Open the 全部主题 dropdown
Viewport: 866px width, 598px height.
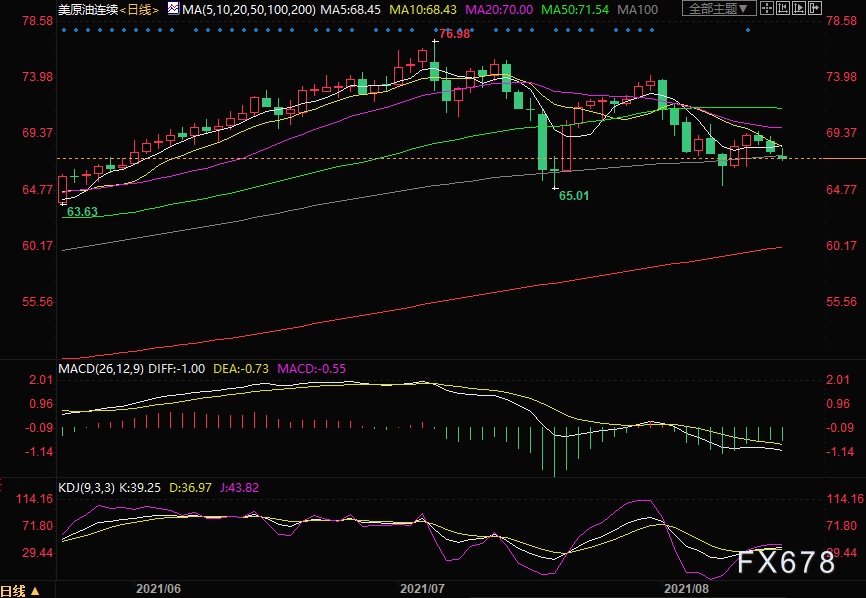tap(719, 9)
